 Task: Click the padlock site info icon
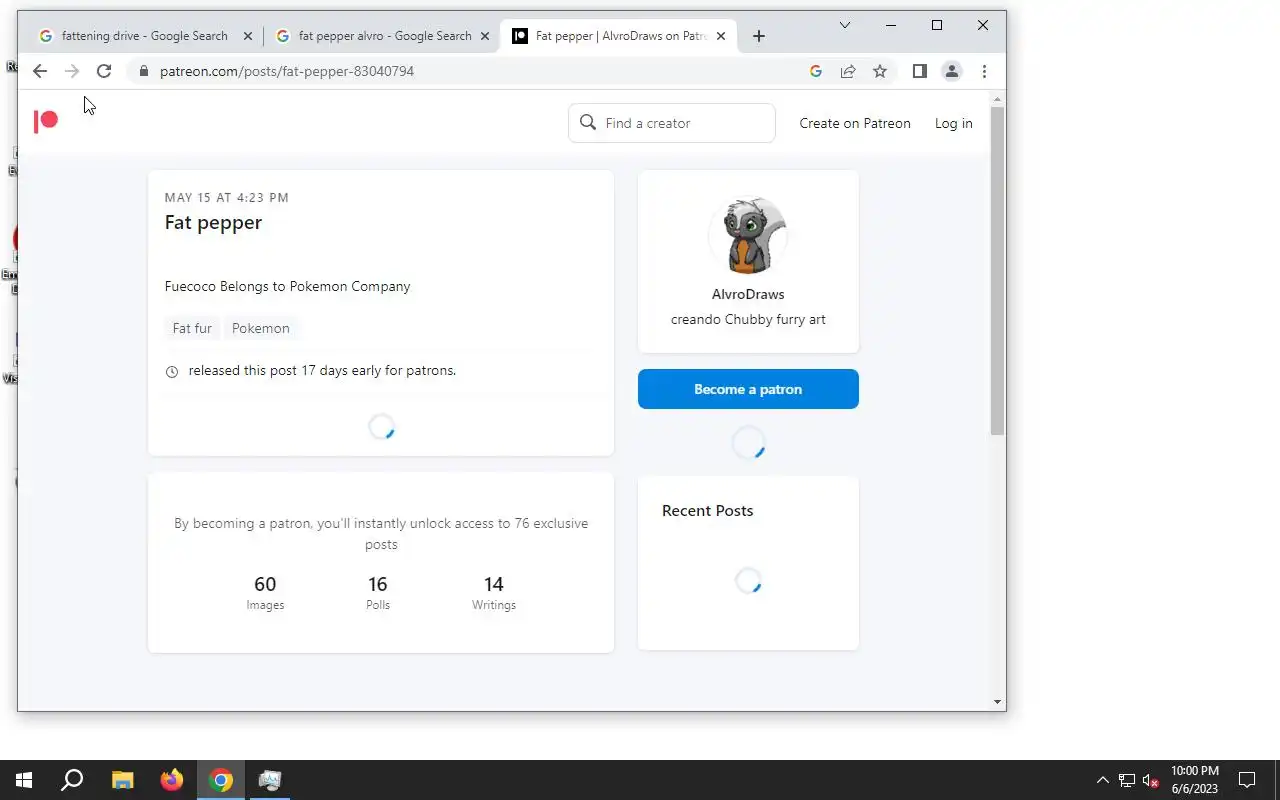(144, 71)
